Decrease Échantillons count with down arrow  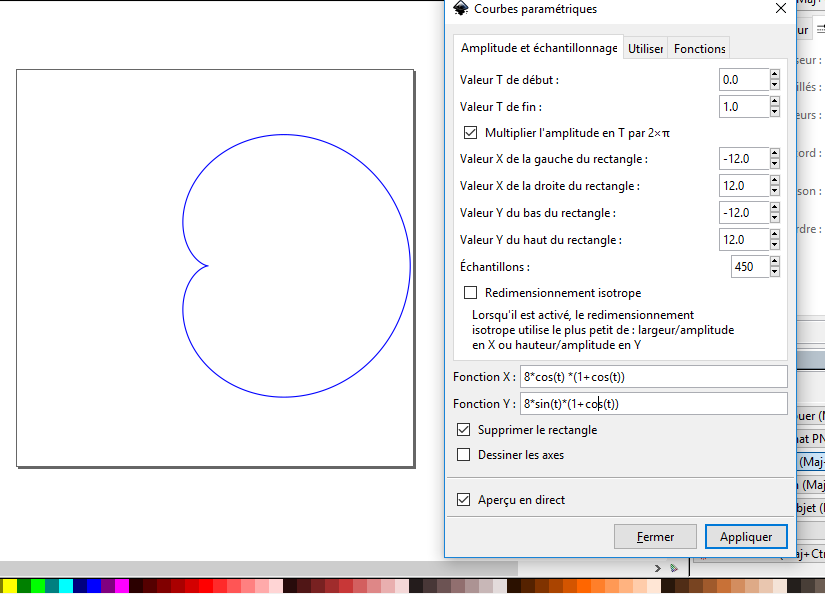(x=774, y=271)
